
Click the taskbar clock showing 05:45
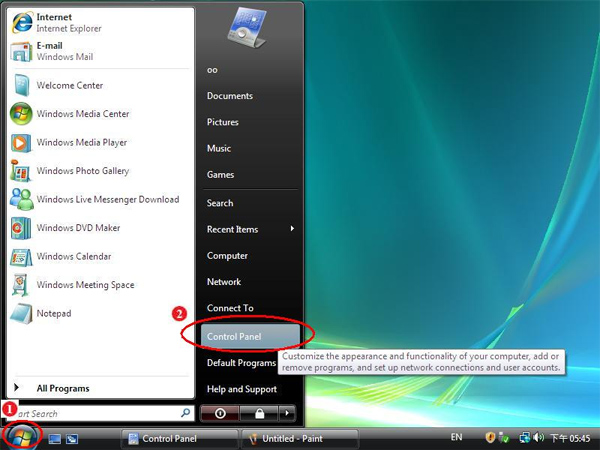tap(570, 438)
